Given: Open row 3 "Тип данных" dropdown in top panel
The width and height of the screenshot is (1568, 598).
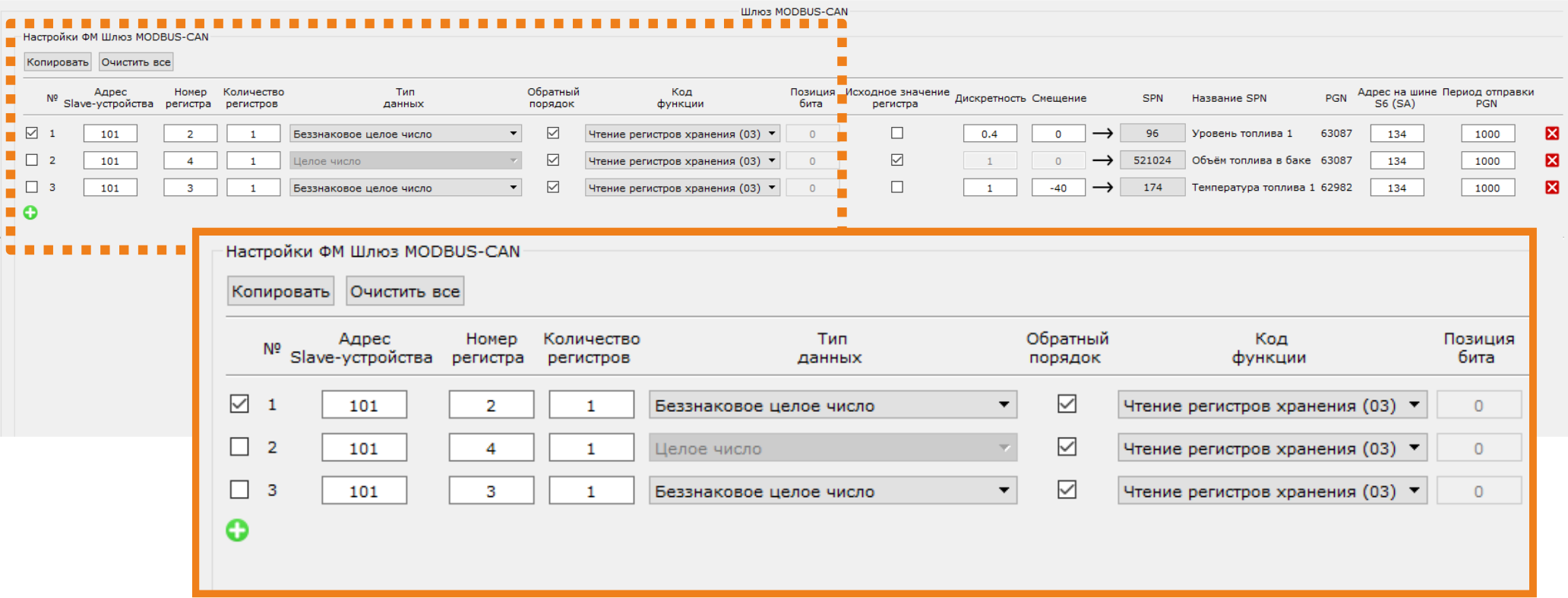Looking at the screenshot, I should (x=405, y=188).
